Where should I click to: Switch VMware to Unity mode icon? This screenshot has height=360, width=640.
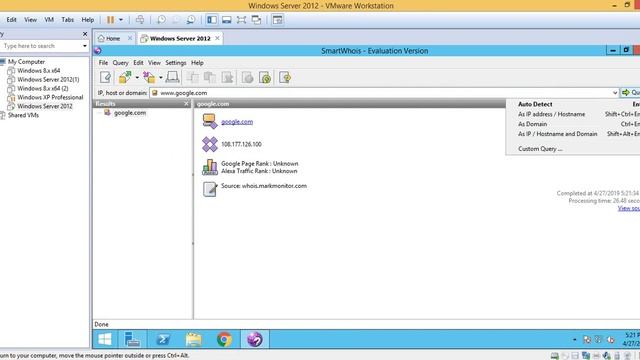pyautogui.click(x=256, y=20)
